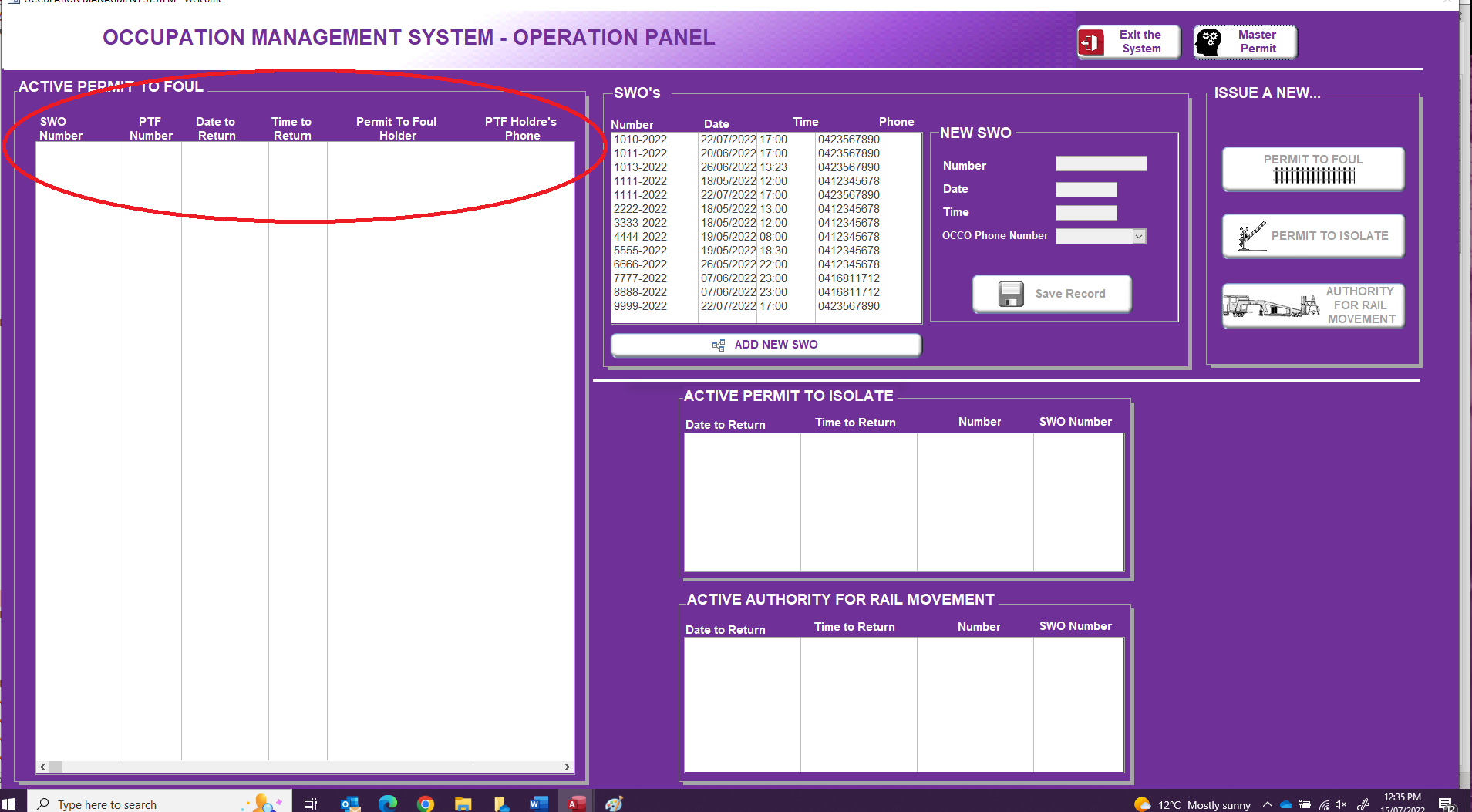Open the OCCO Phone Number dropdown
Image resolution: width=1472 pixels, height=812 pixels.
1139,237
